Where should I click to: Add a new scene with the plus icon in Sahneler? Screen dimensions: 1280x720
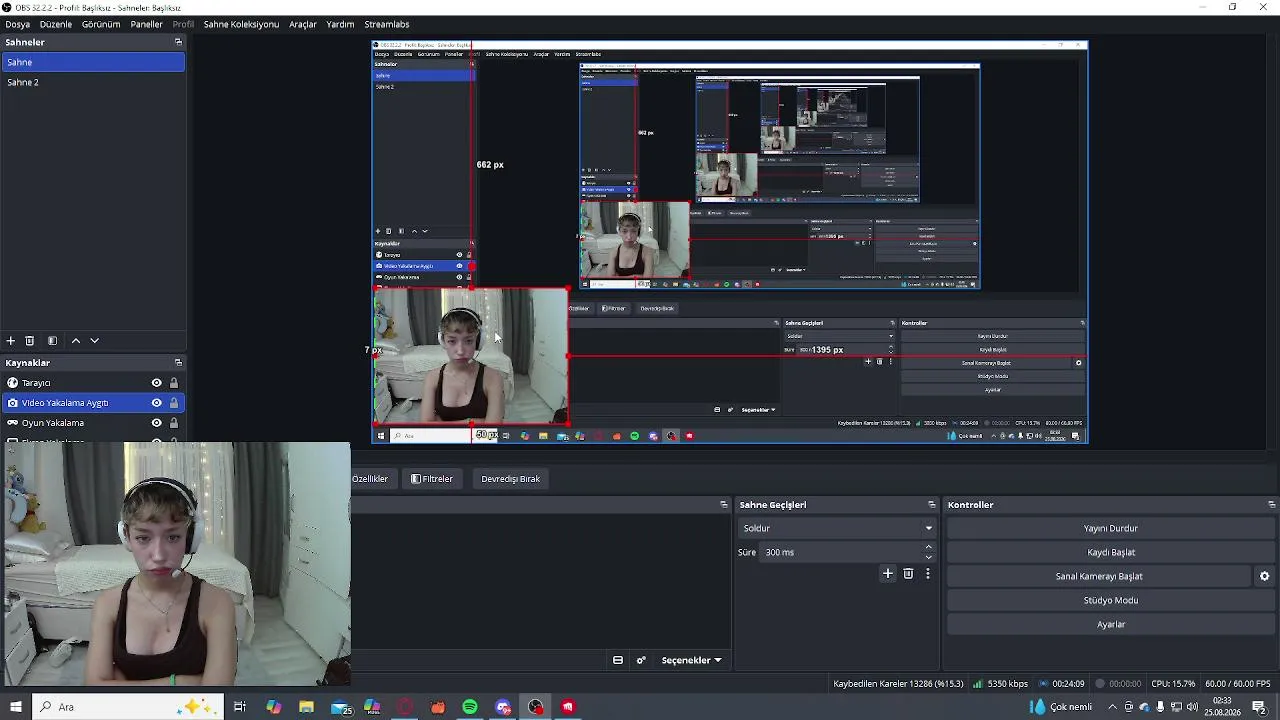click(x=11, y=341)
